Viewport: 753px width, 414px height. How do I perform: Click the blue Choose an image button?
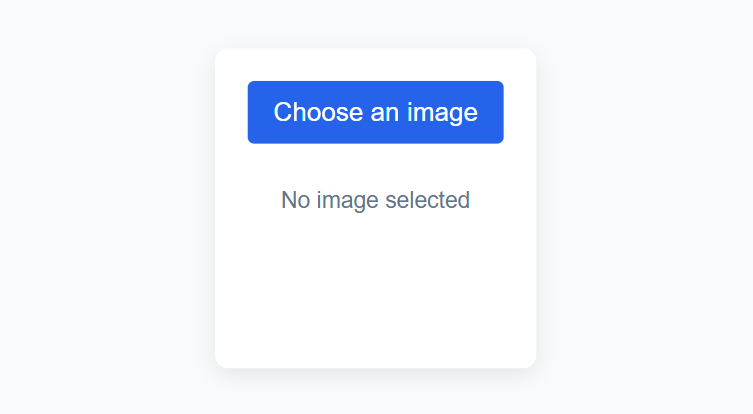[375, 112]
